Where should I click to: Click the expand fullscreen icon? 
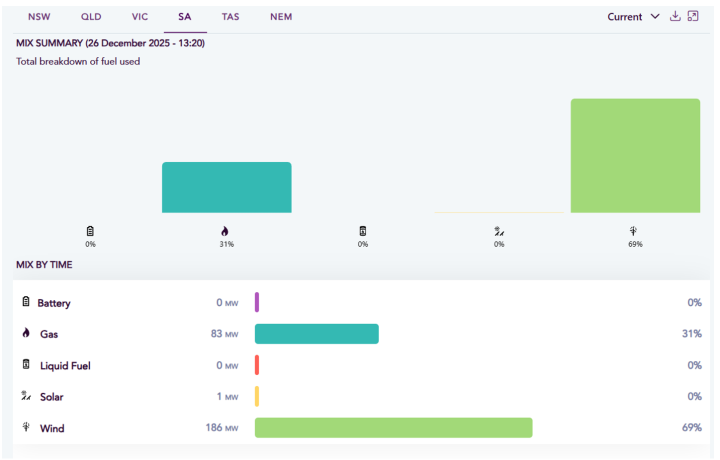pos(693,16)
